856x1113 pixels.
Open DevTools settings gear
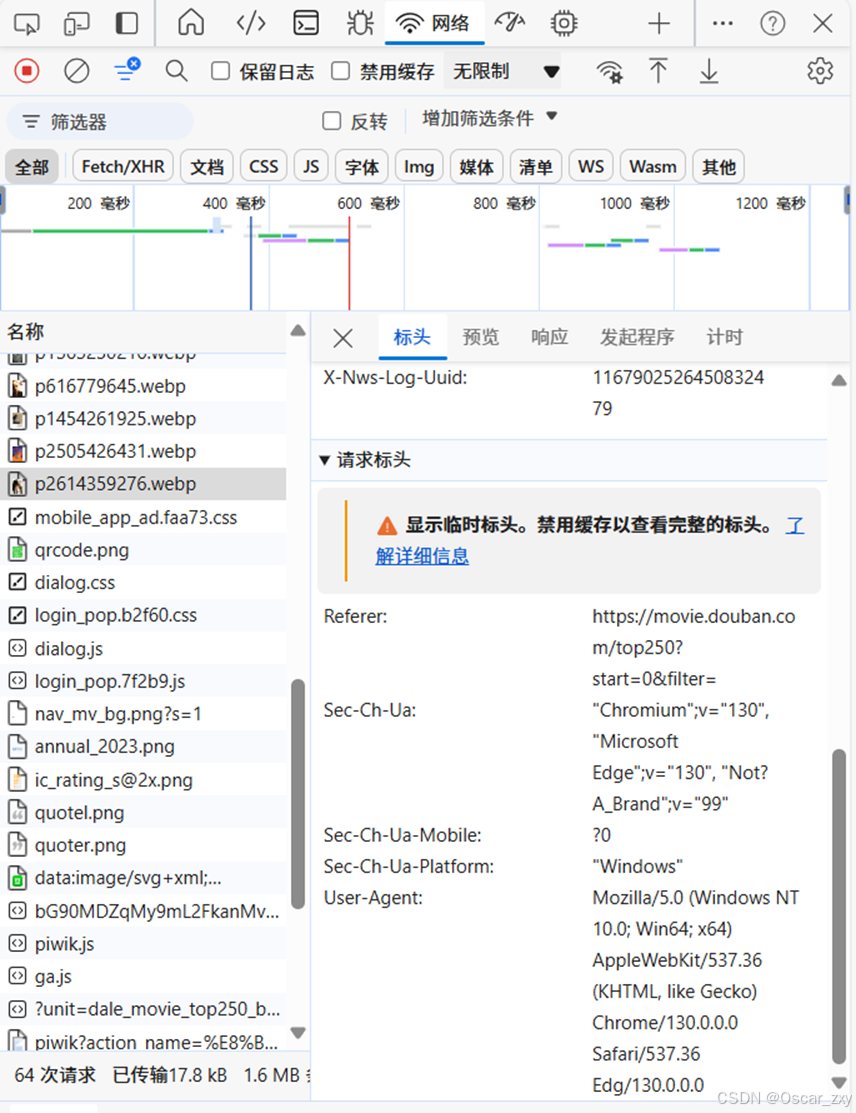[x=820, y=71]
